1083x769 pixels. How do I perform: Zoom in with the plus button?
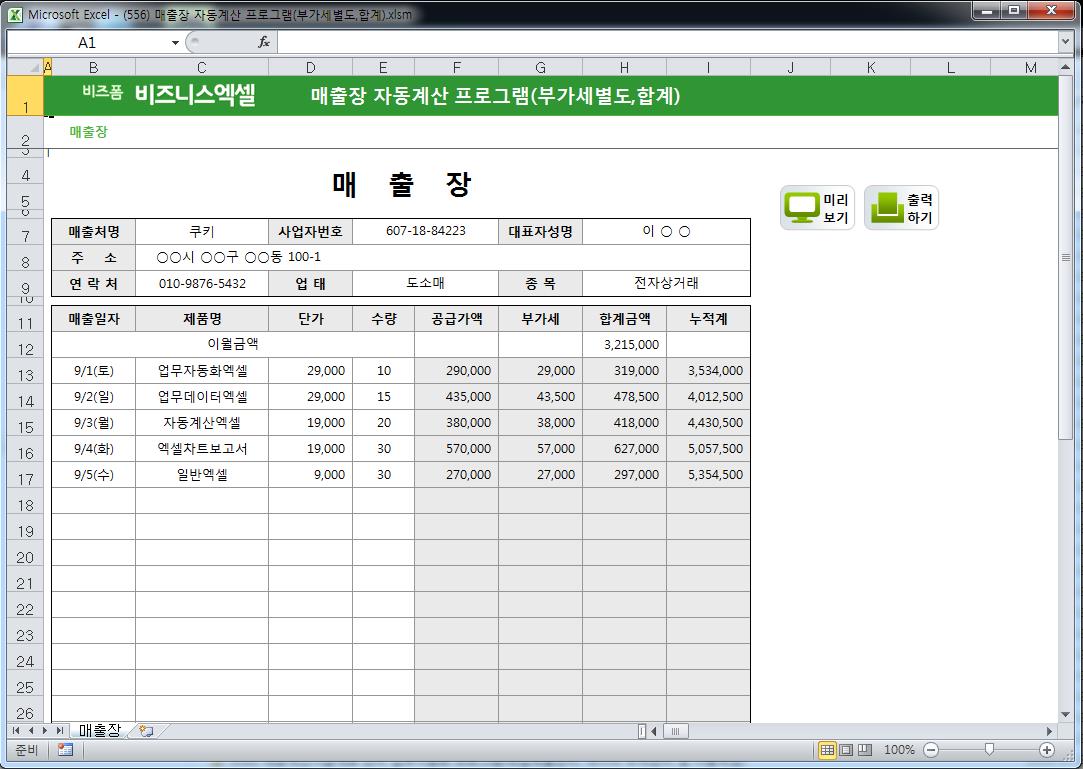coord(1047,750)
